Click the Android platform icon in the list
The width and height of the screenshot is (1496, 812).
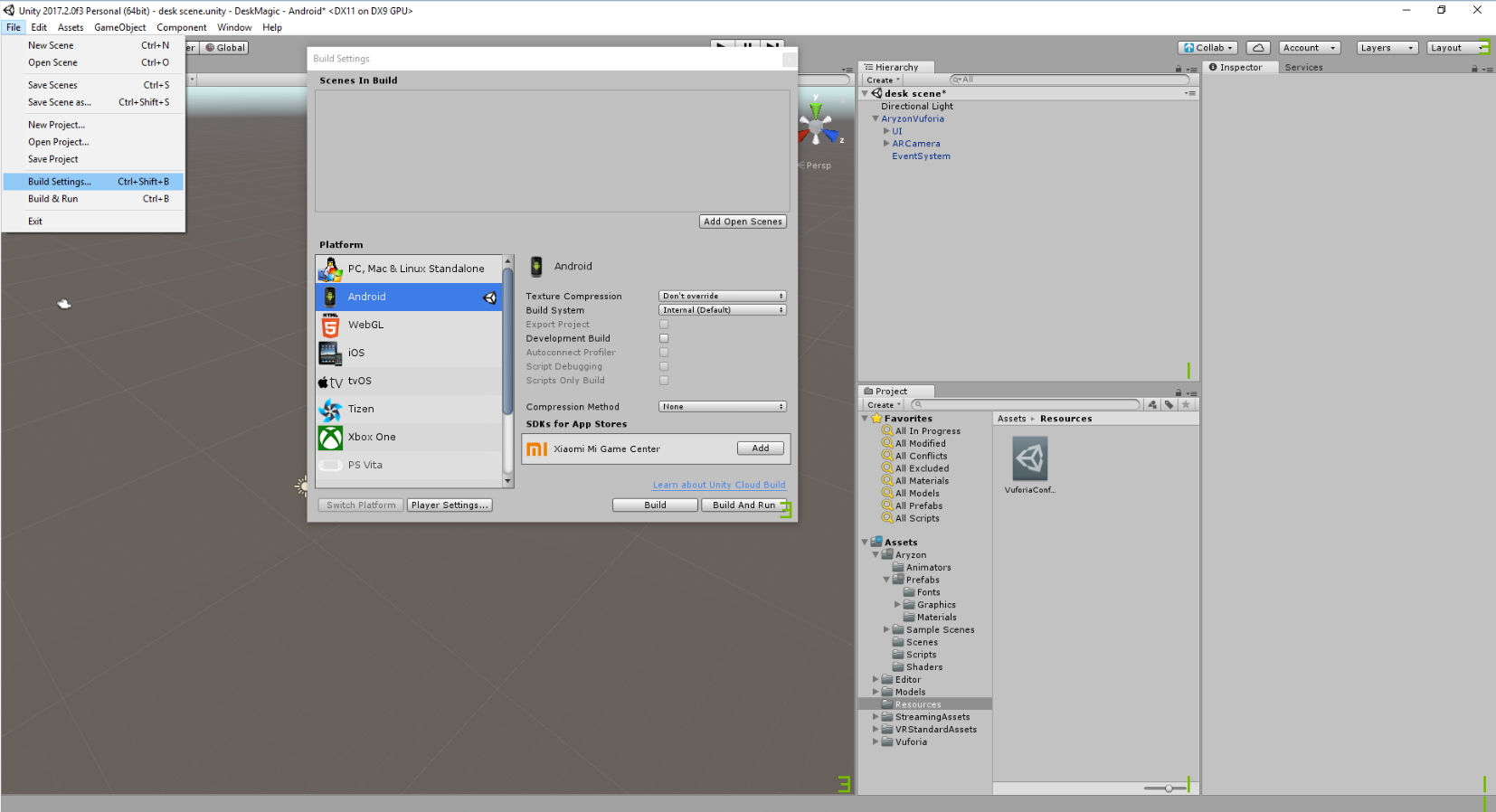click(x=330, y=297)
